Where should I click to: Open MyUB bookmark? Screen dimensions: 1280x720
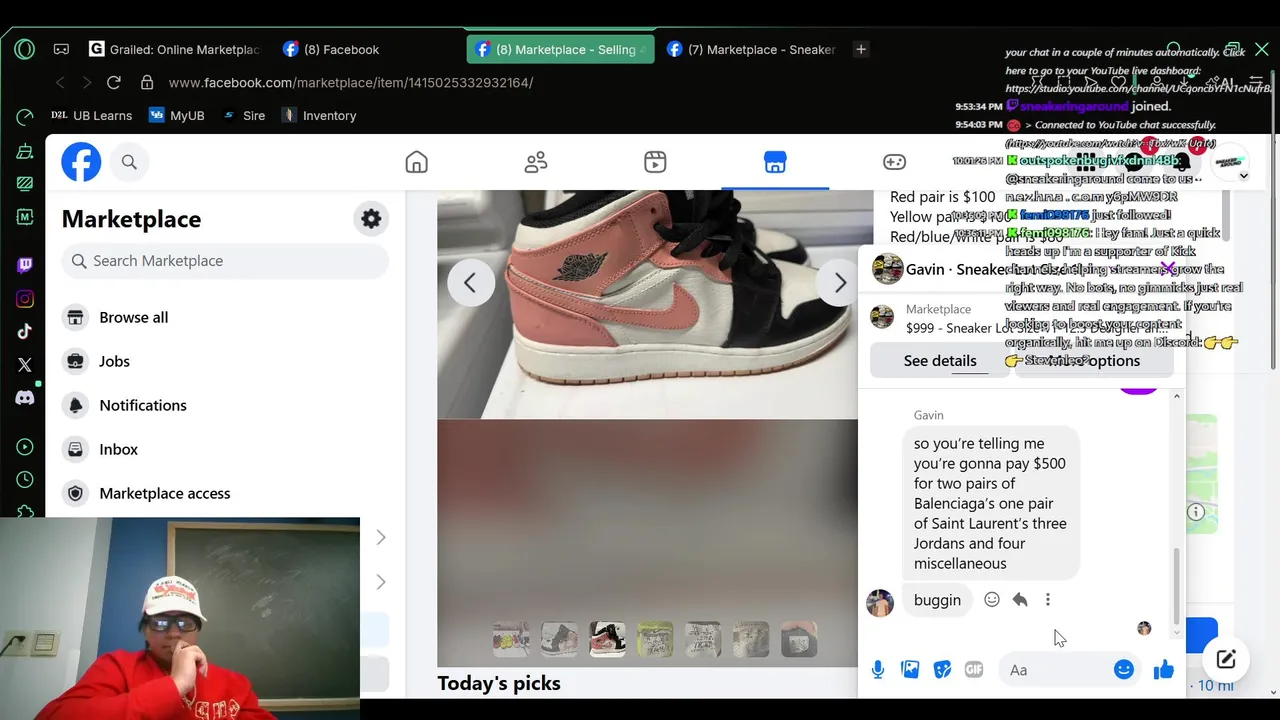pyautogui.click(x=177, y=115)
